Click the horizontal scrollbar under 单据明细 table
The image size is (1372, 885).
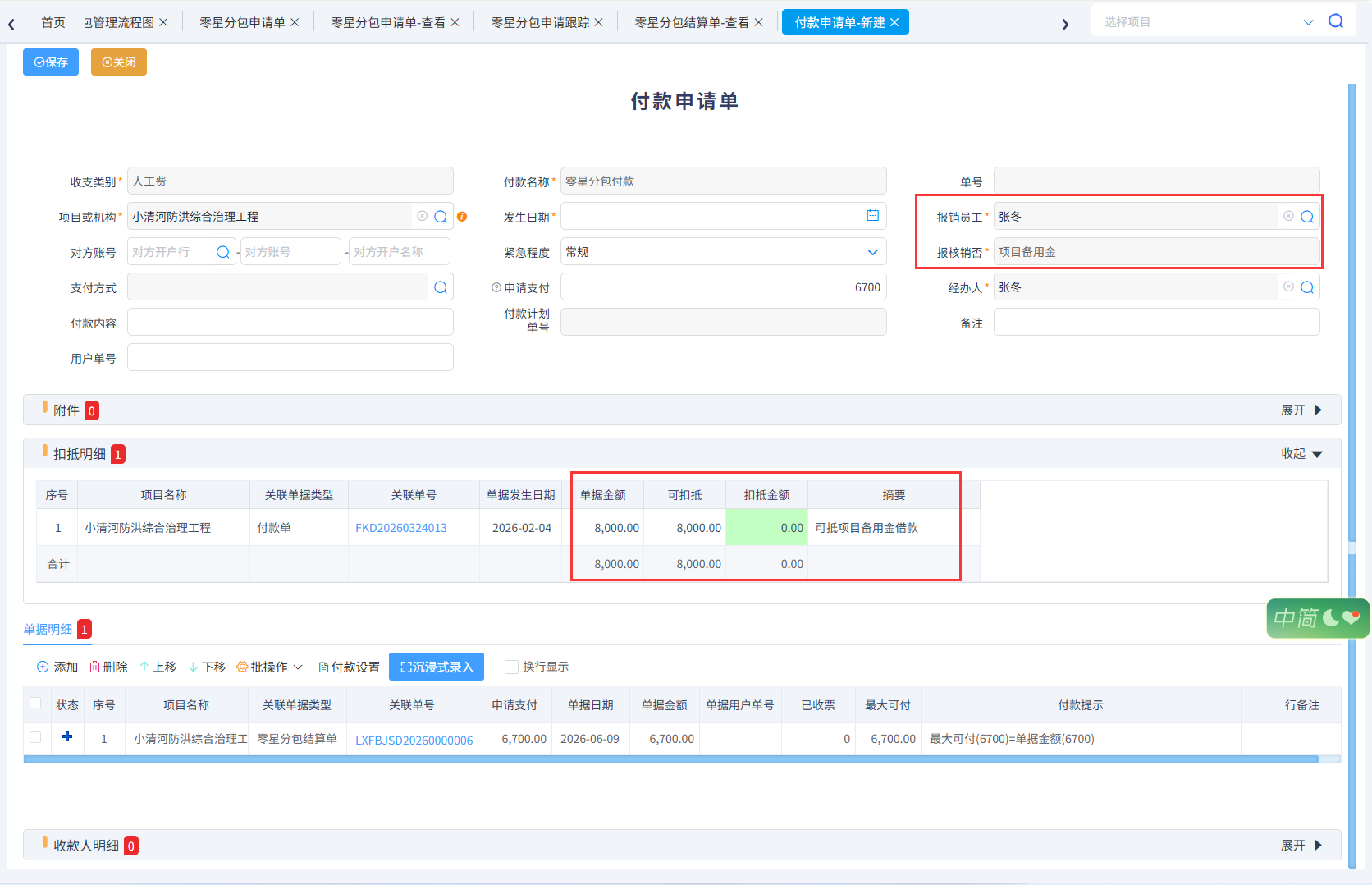(x=670, y=759)
